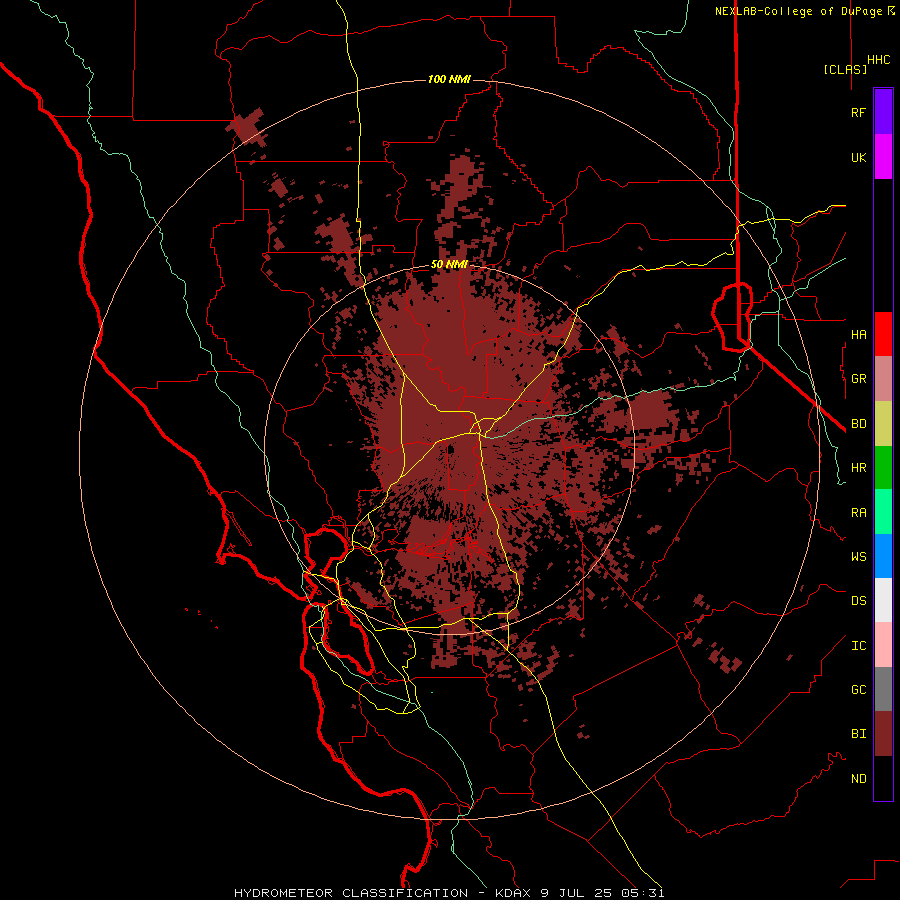Pick the HR green legend swatch
Image resolution: width=900 pixels, height=900 pixels.
click(x=883, y=468)
